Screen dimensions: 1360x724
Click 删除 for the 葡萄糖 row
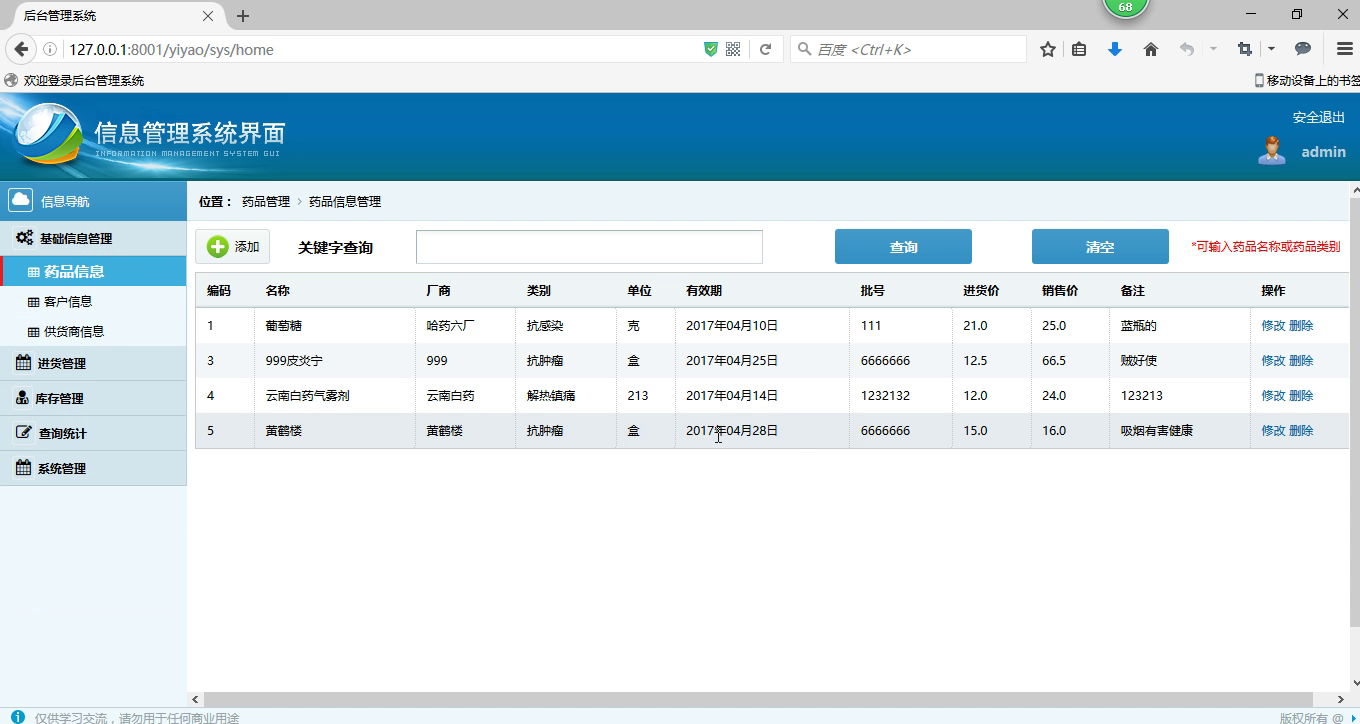pyautogui.click(x=1301, y=325)
